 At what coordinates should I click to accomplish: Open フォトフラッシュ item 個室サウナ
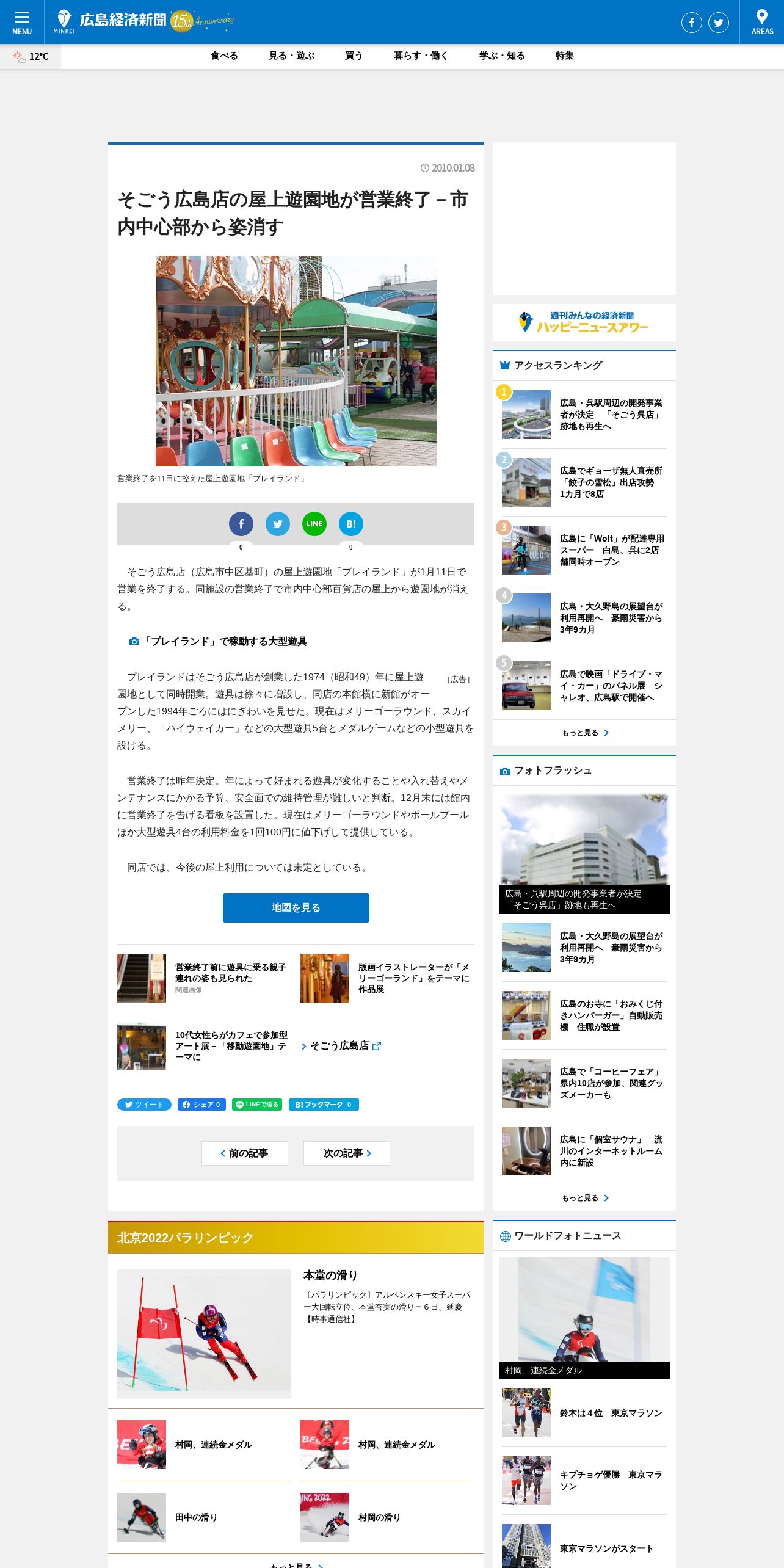click(x=584, y=1151)
